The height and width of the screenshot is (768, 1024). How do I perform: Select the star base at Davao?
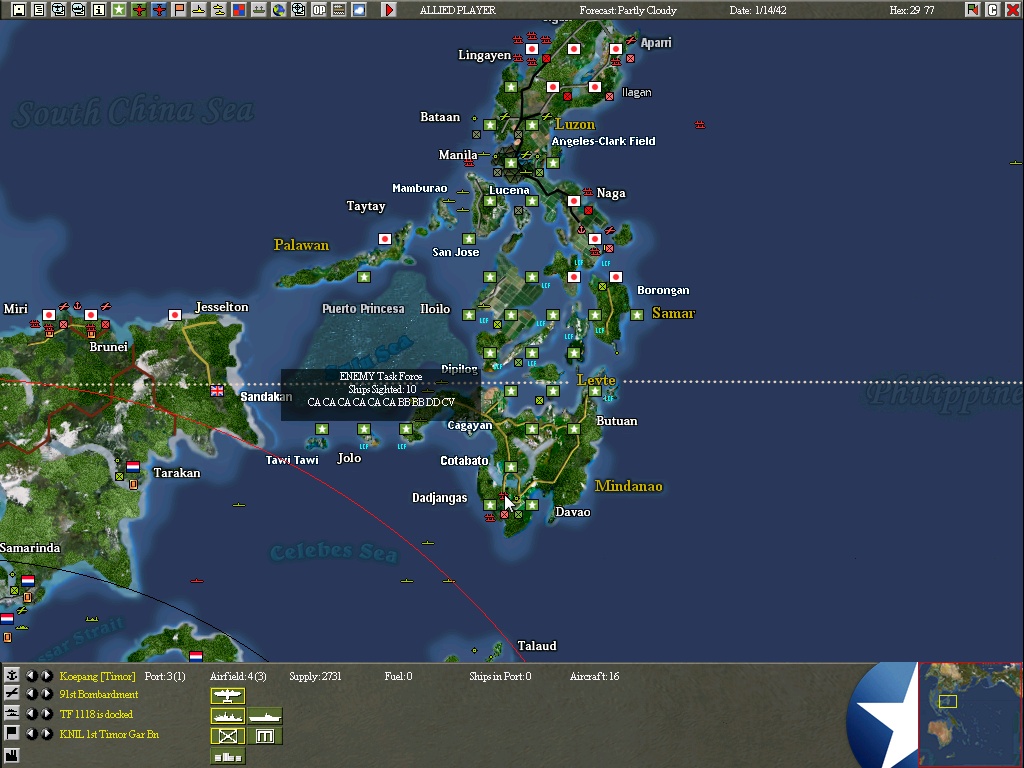pyautogui.click(x=532, y=505)
